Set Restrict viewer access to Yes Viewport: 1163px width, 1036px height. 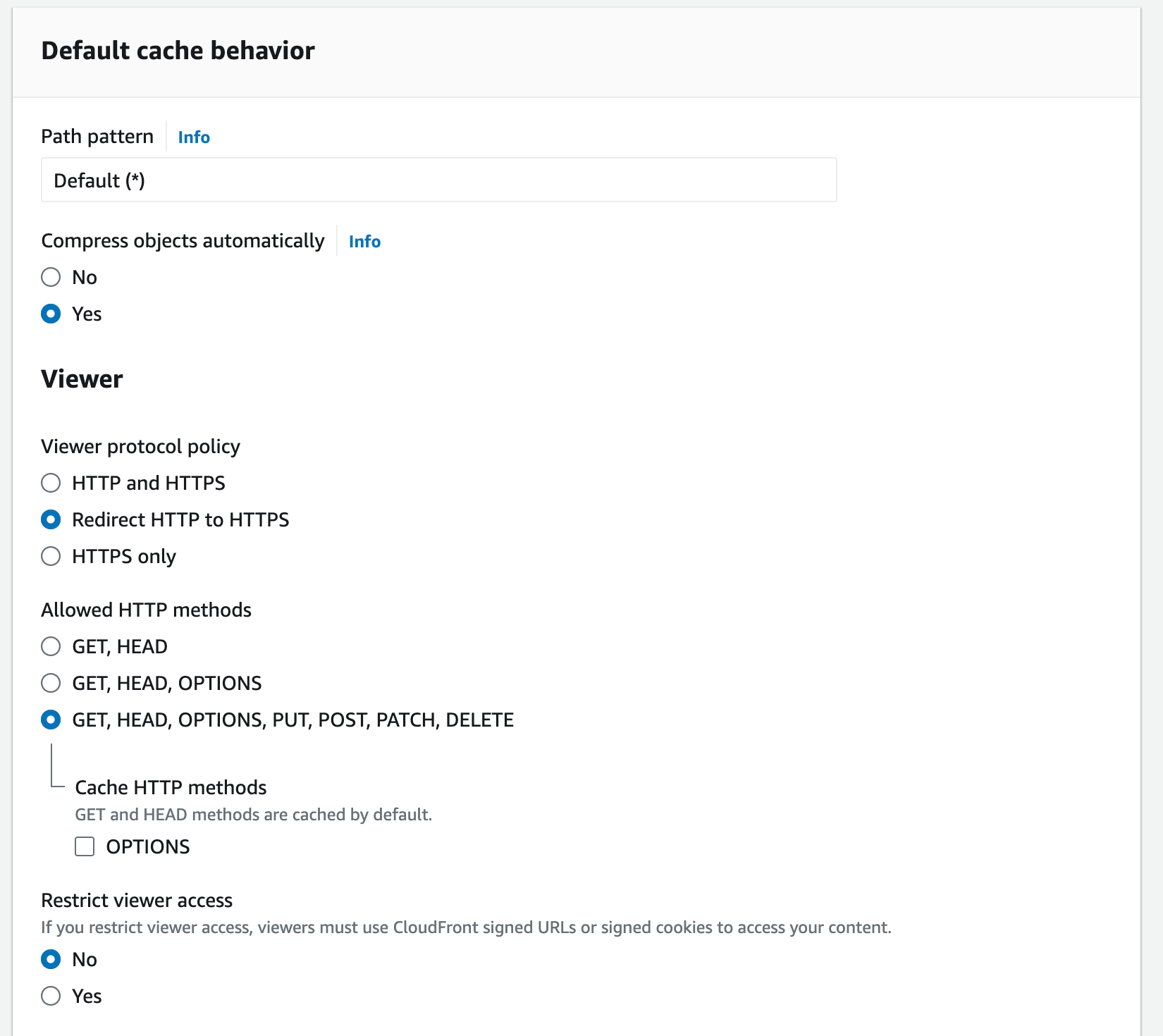coord(51,996)
